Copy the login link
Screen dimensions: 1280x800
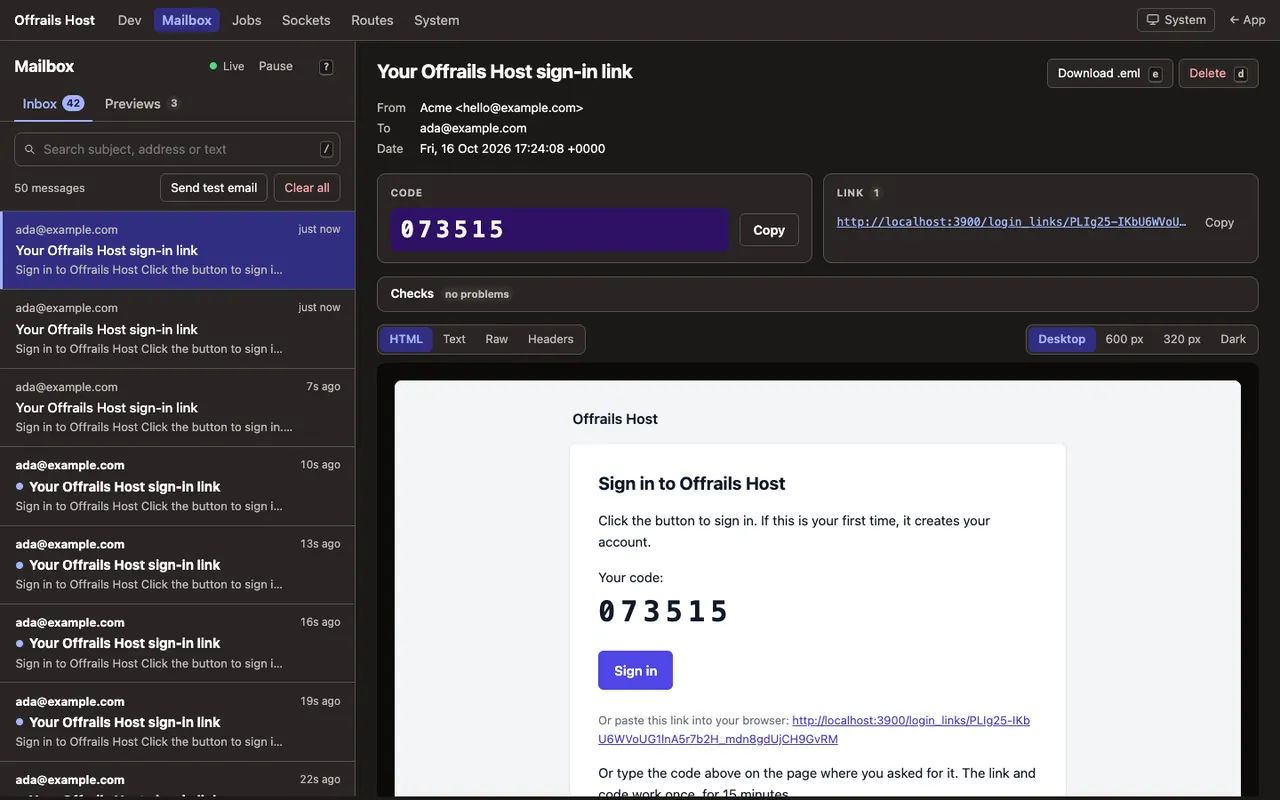point(1219,222)
